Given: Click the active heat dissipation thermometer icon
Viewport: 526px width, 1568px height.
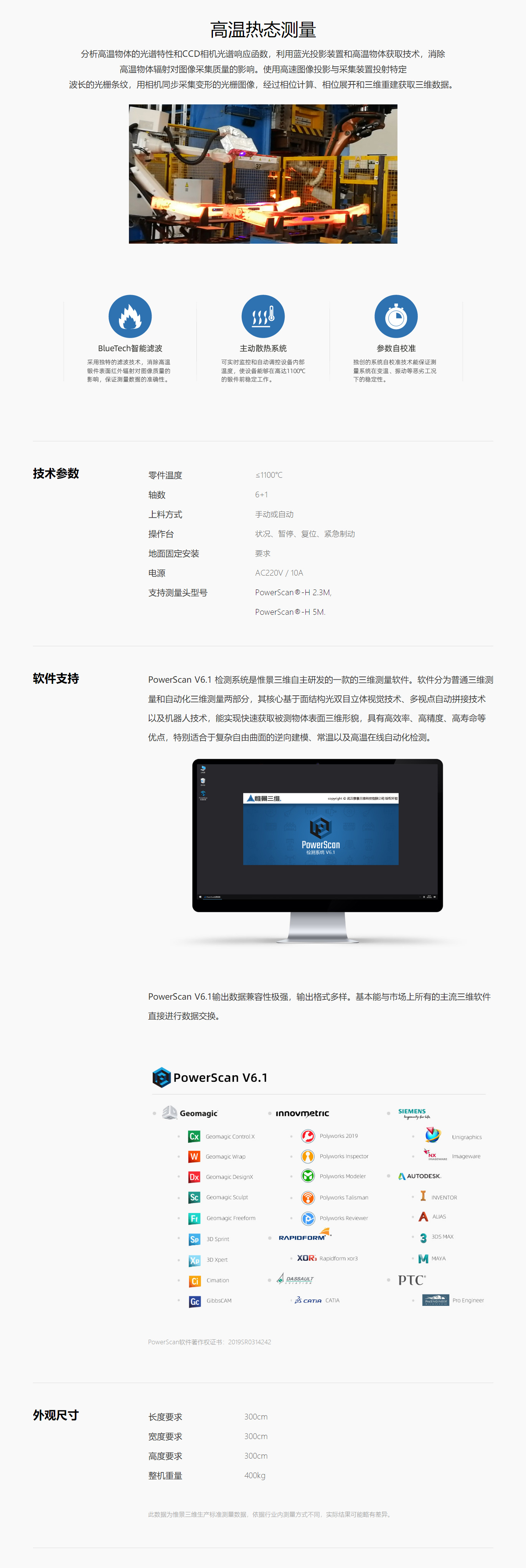Looking at the screenshot, I should [x=263, y=317].
